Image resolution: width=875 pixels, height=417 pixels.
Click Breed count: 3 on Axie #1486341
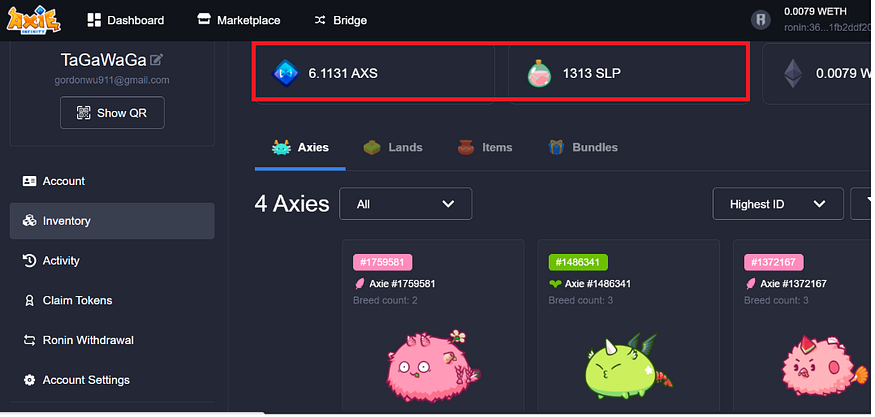[580, 300]
